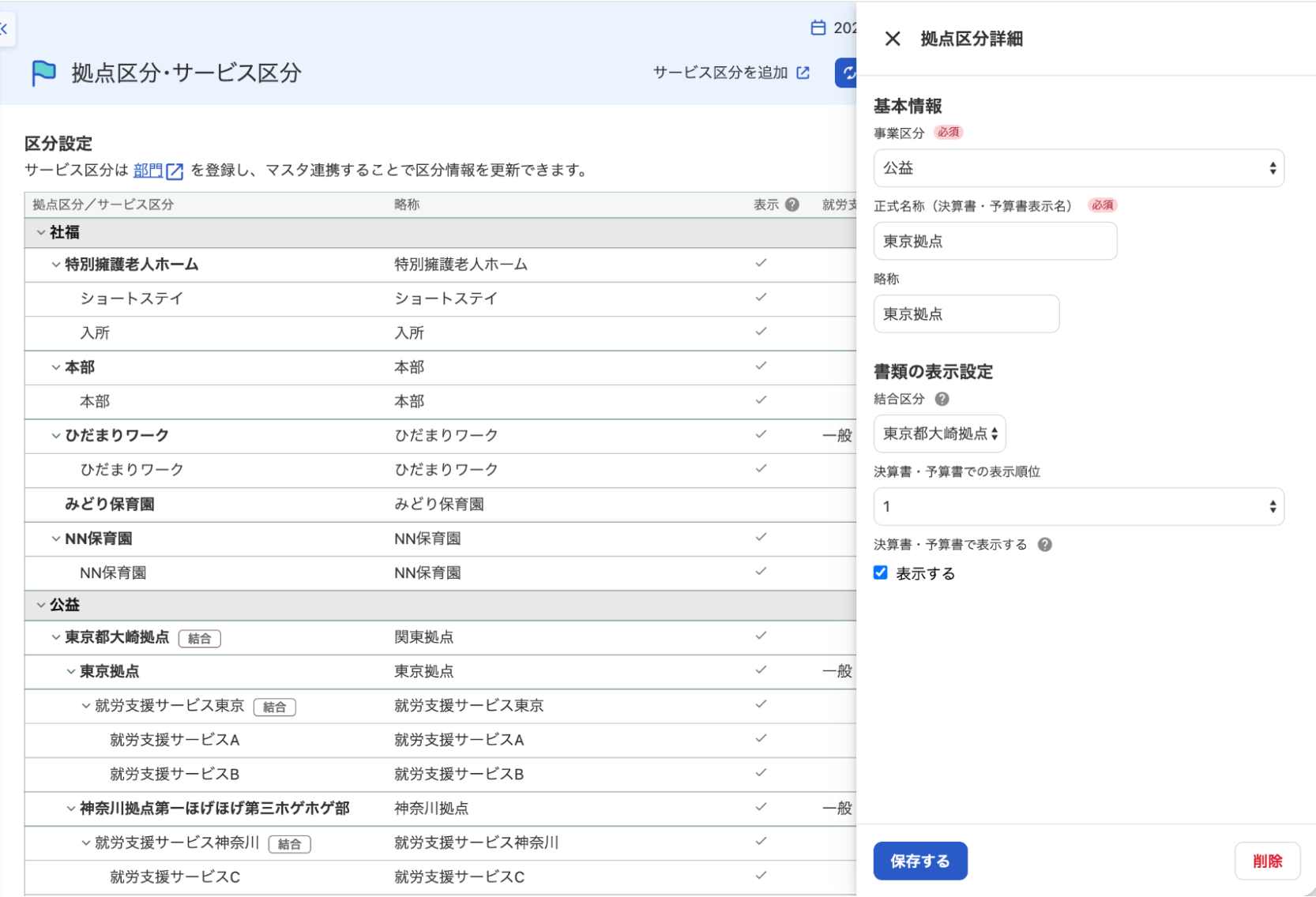The width and height of the screenshot is (1316, 897).
Task: Open the 結合区分 dropdown showing 東京都大崎拠点
Action: [939, 433]
